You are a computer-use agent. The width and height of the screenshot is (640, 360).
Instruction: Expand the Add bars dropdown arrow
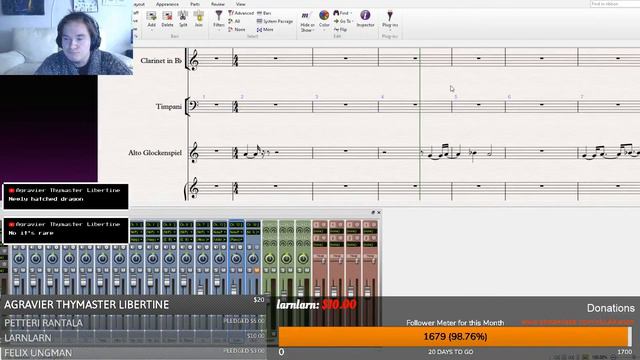pyautogui.click(x=151, y=30)
